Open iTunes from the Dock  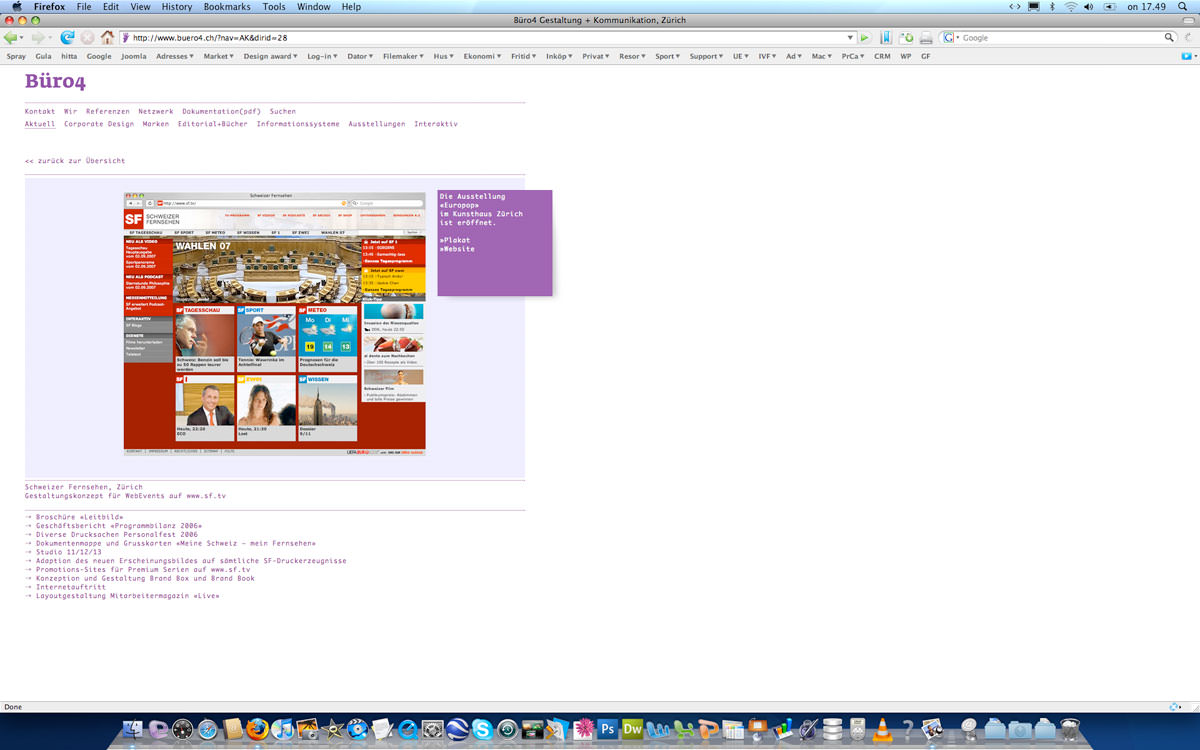tap(283, 728)
